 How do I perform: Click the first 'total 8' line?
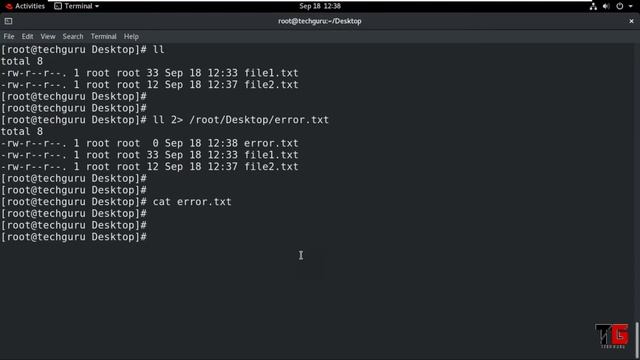22,61
